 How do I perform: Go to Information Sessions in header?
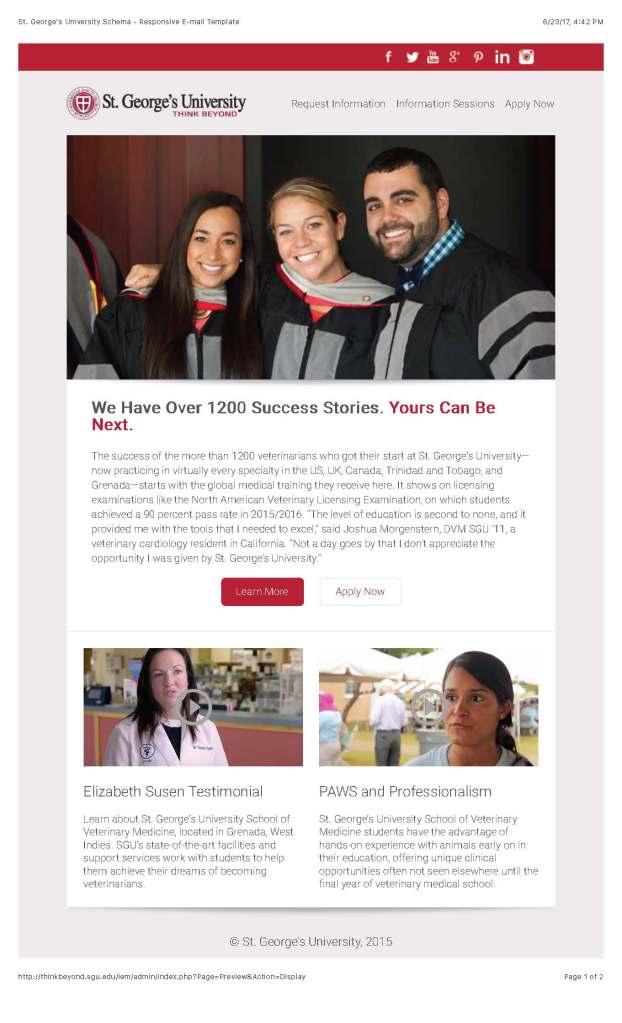point(445,104)
